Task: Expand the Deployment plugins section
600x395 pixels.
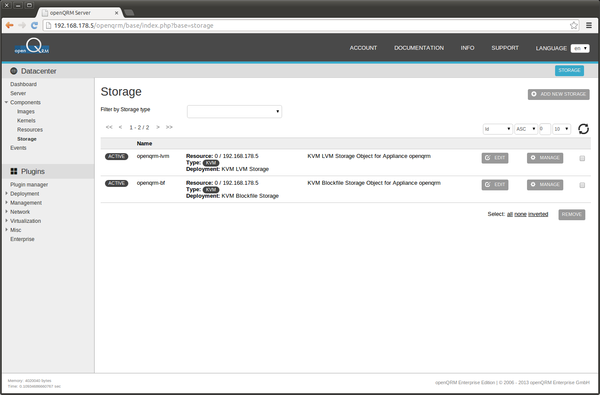Action: 7,193
